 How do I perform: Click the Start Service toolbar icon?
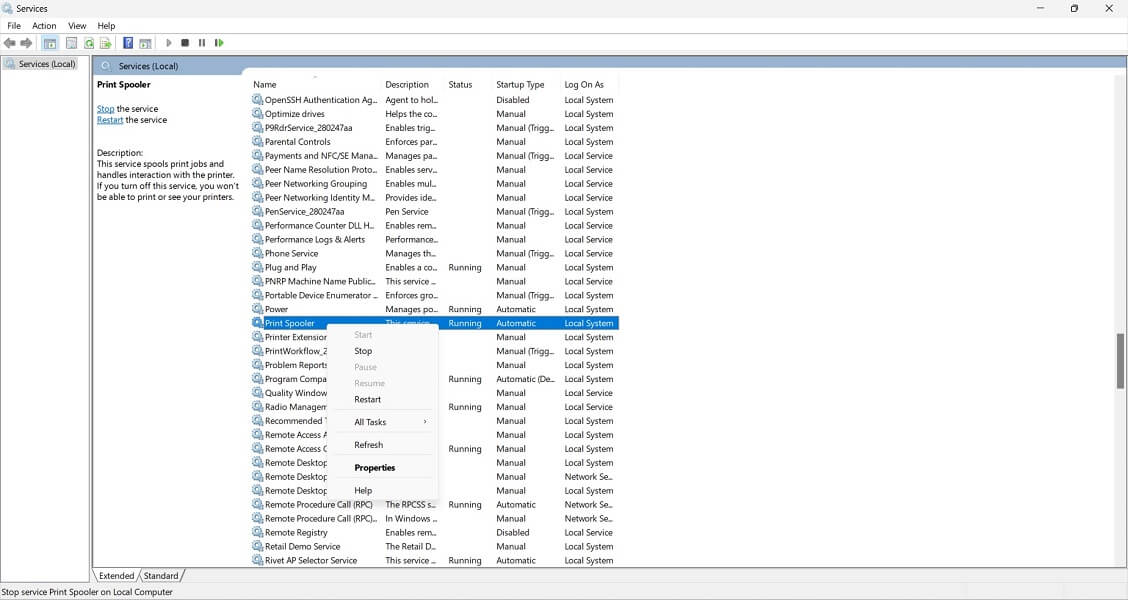coord(169,42)
